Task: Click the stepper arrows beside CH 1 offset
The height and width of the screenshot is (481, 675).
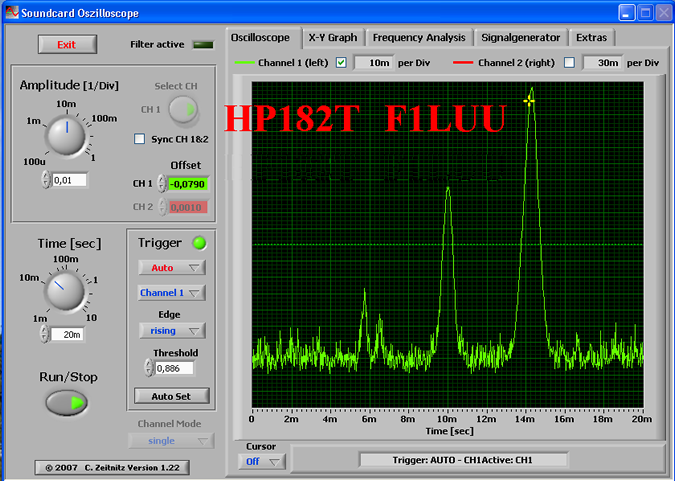Action: coord(162,184)
